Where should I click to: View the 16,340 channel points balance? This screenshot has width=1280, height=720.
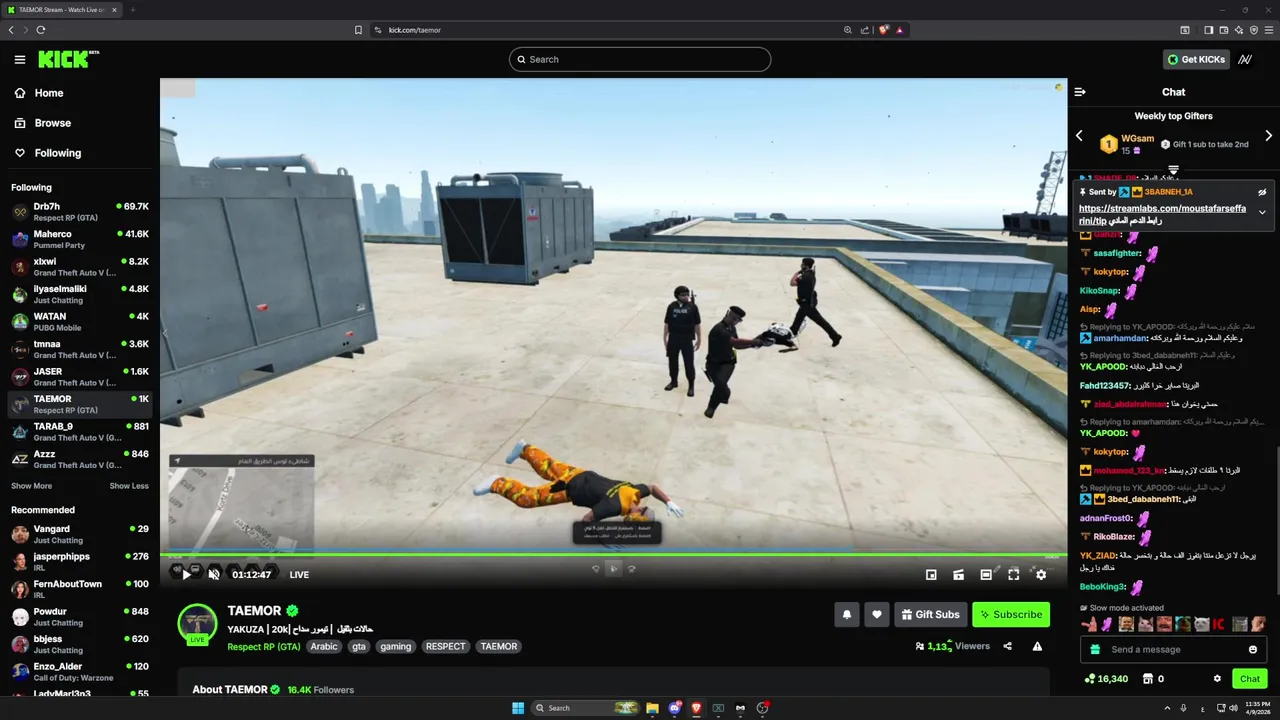click(x=1106, y=679)
